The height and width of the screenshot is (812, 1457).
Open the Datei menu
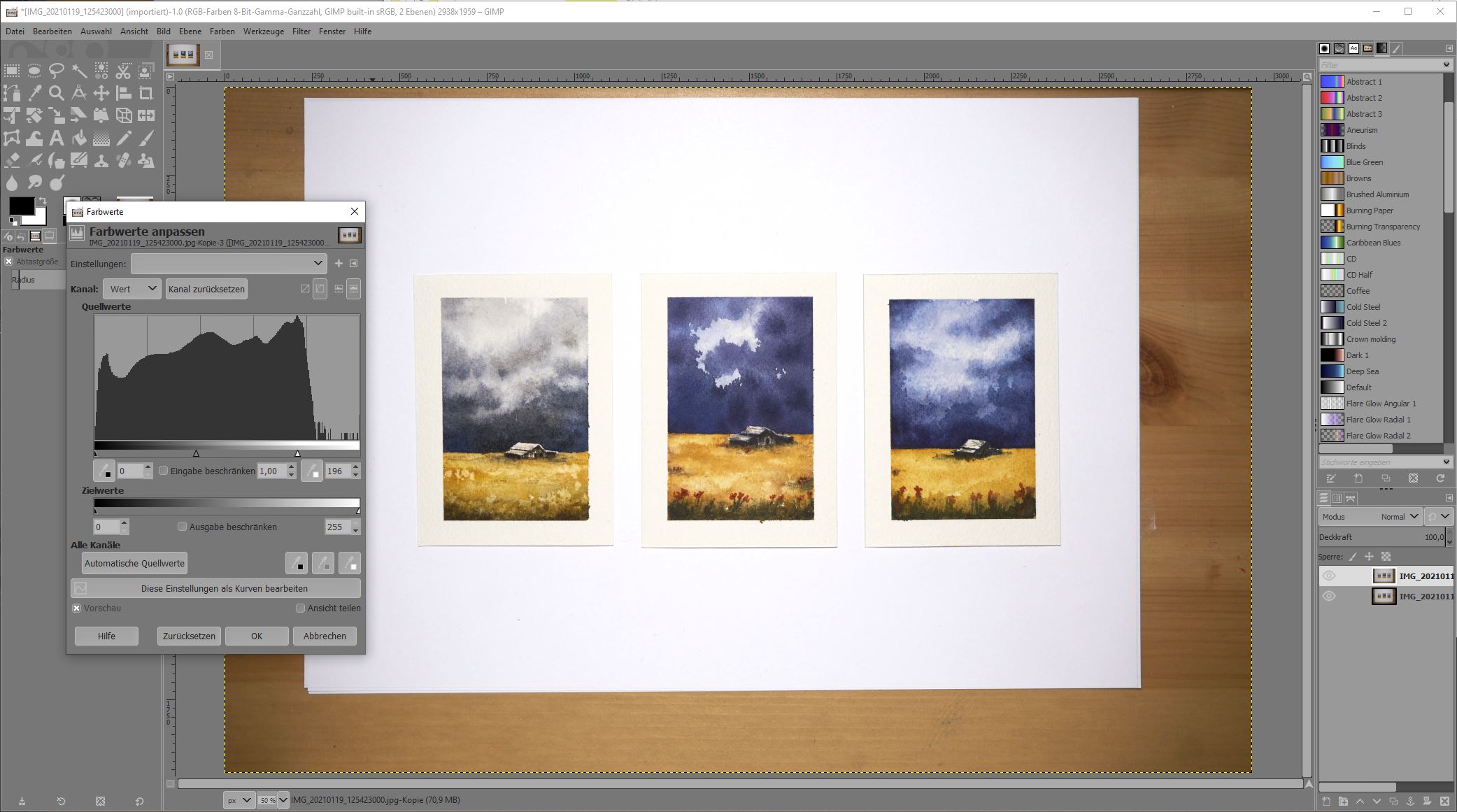[15, 31]
